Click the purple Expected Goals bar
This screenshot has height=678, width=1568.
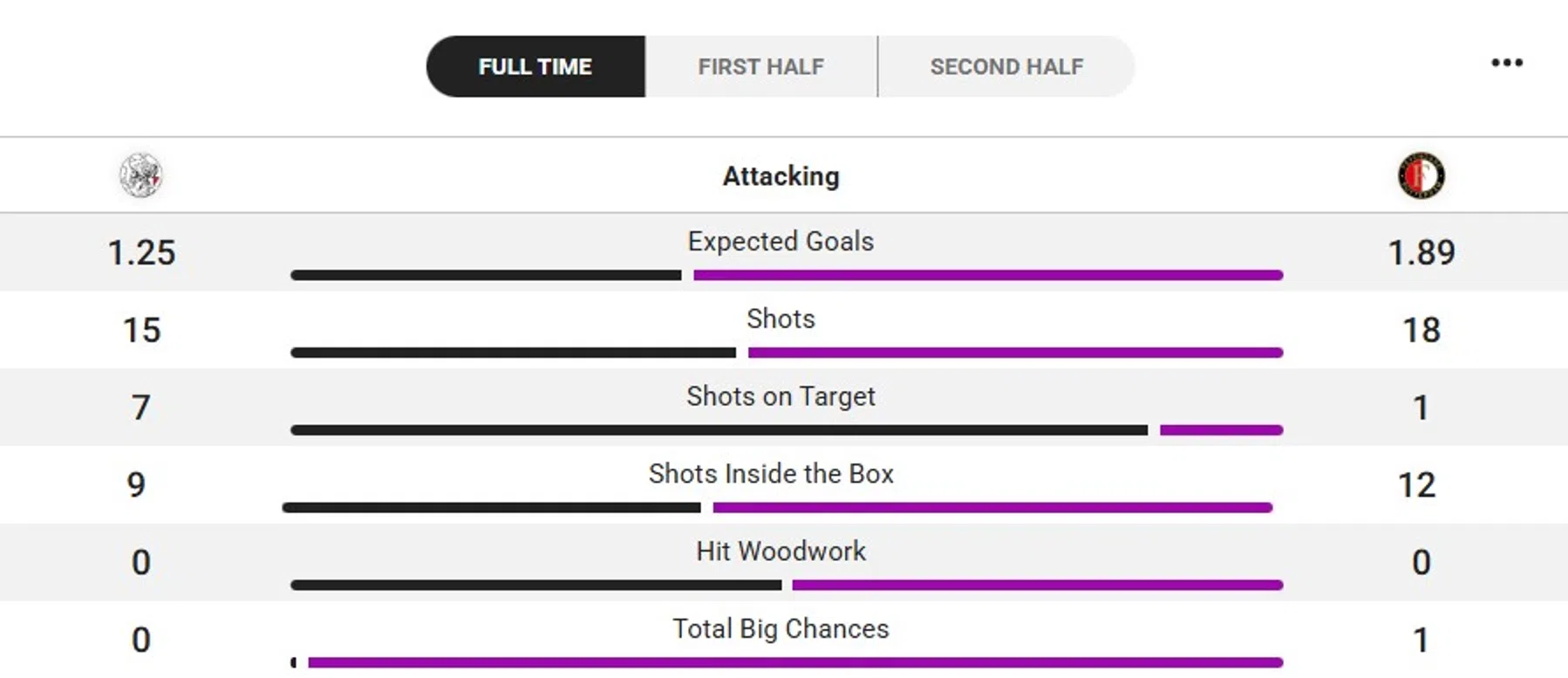(988, 275)
